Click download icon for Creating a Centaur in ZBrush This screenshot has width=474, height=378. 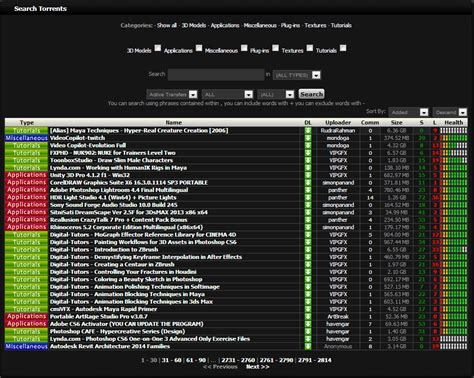[x=308, y=265]
